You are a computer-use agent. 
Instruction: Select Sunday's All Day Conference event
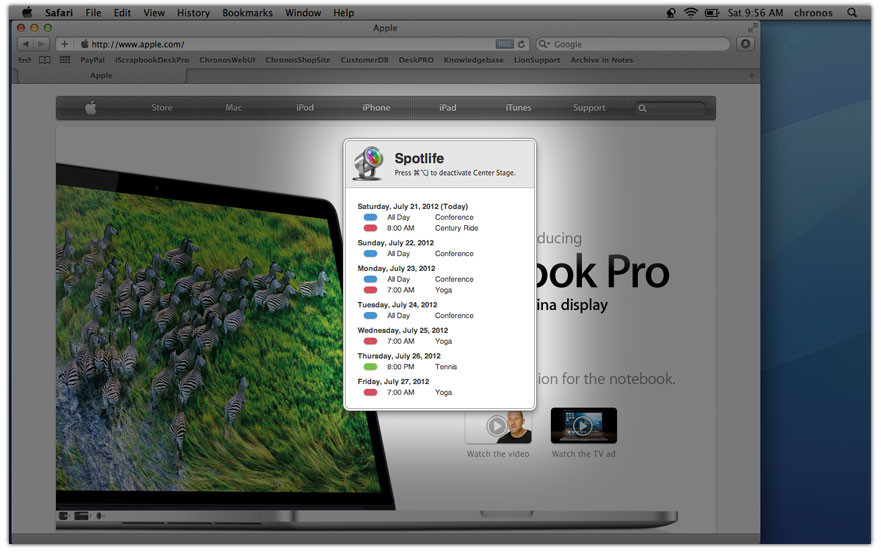[x=419, y=254]
